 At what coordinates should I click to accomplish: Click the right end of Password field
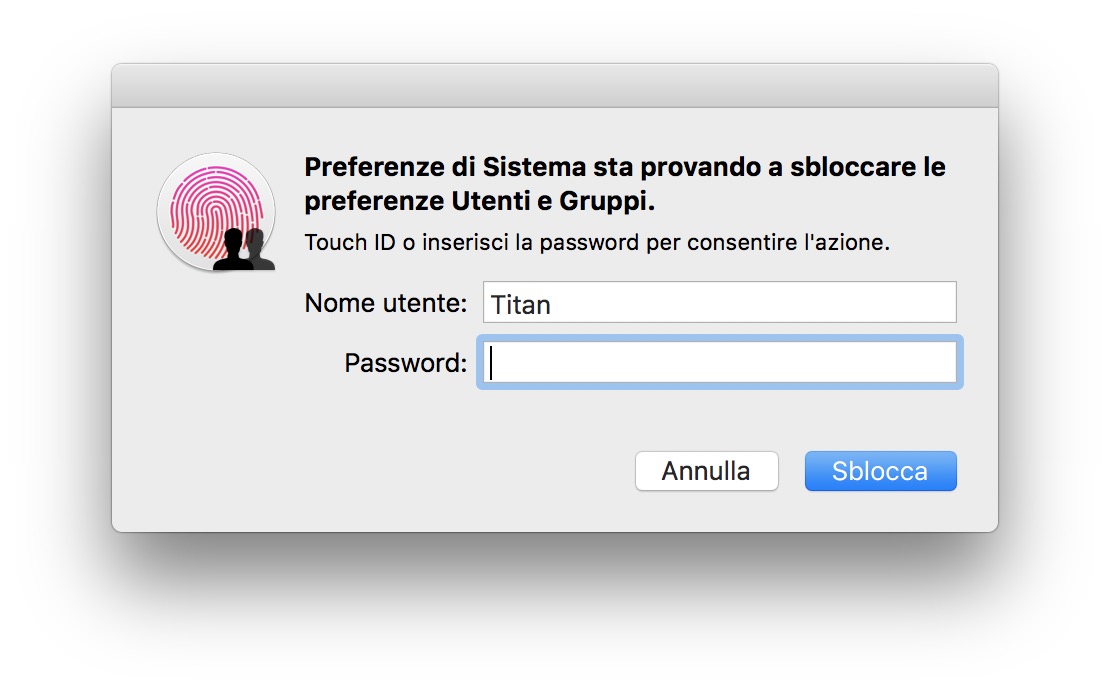tap(942, 363)
